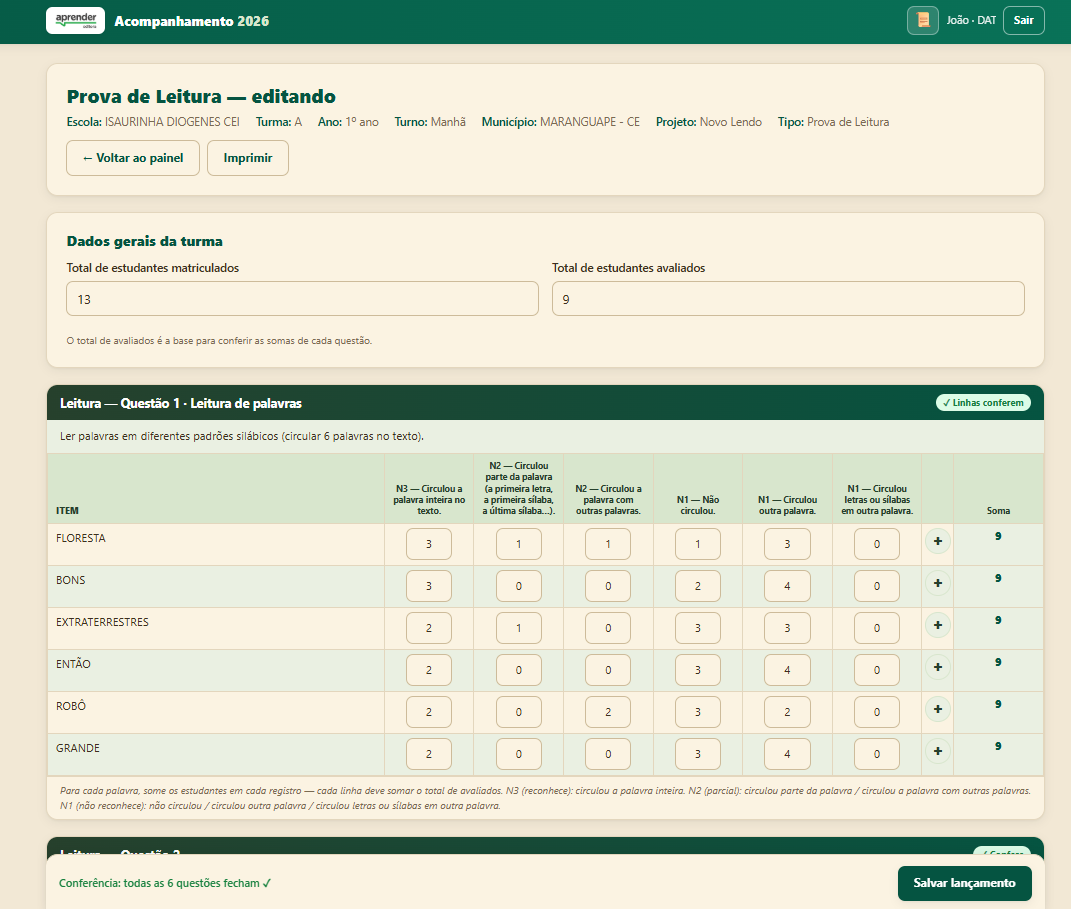Edit ENTÃO N1 circulou outra palavra field
The height and width of the screenshot is (909, 1071).
tap(788, 670)
